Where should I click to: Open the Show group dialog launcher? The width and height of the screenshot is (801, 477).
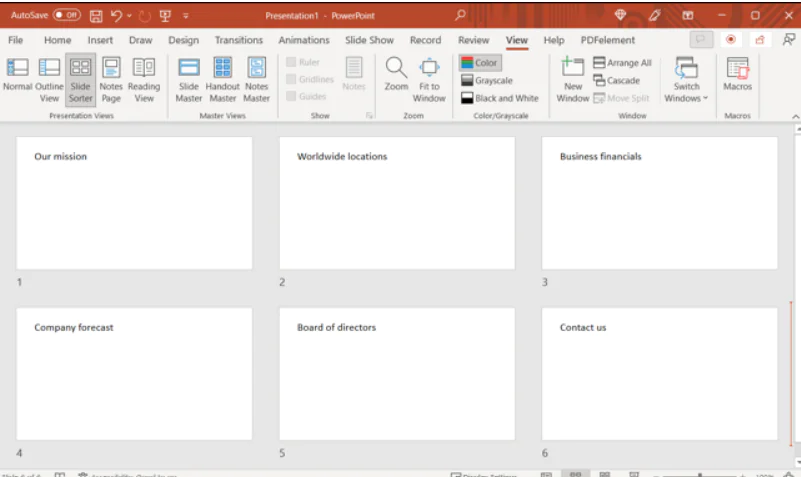click(x=369, y=116)
